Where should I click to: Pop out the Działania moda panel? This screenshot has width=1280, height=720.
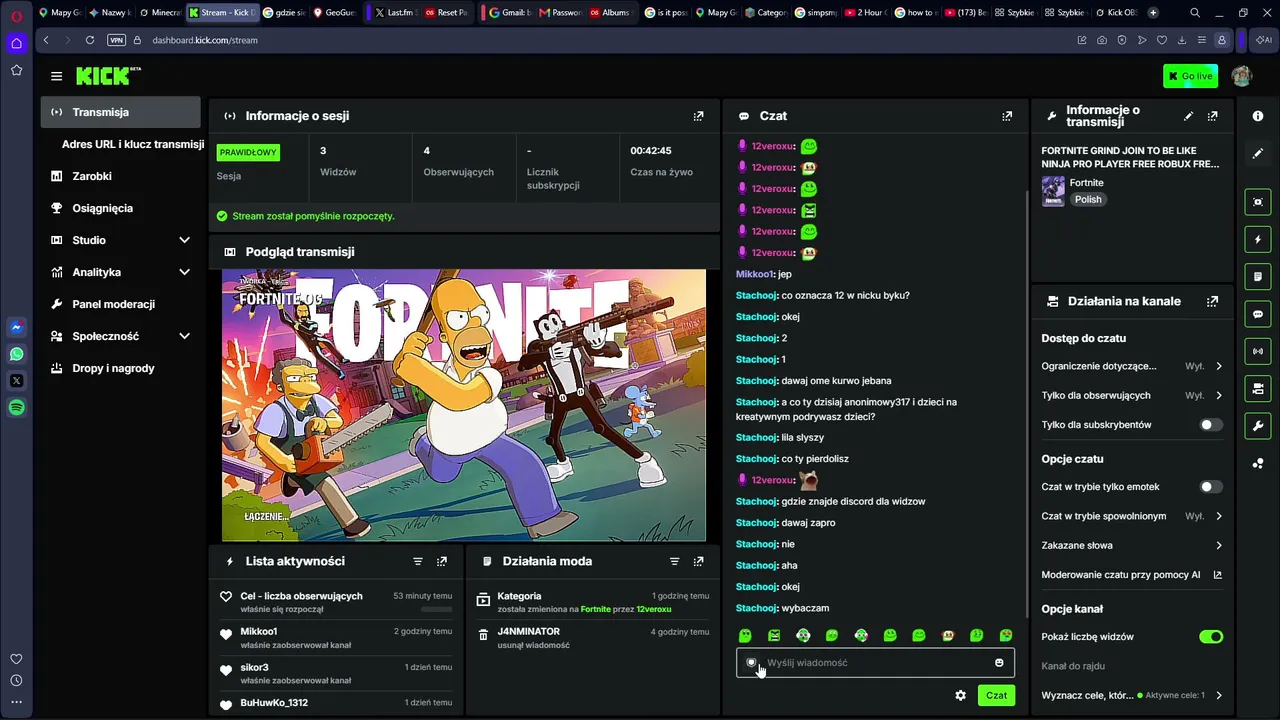point(698,562)
